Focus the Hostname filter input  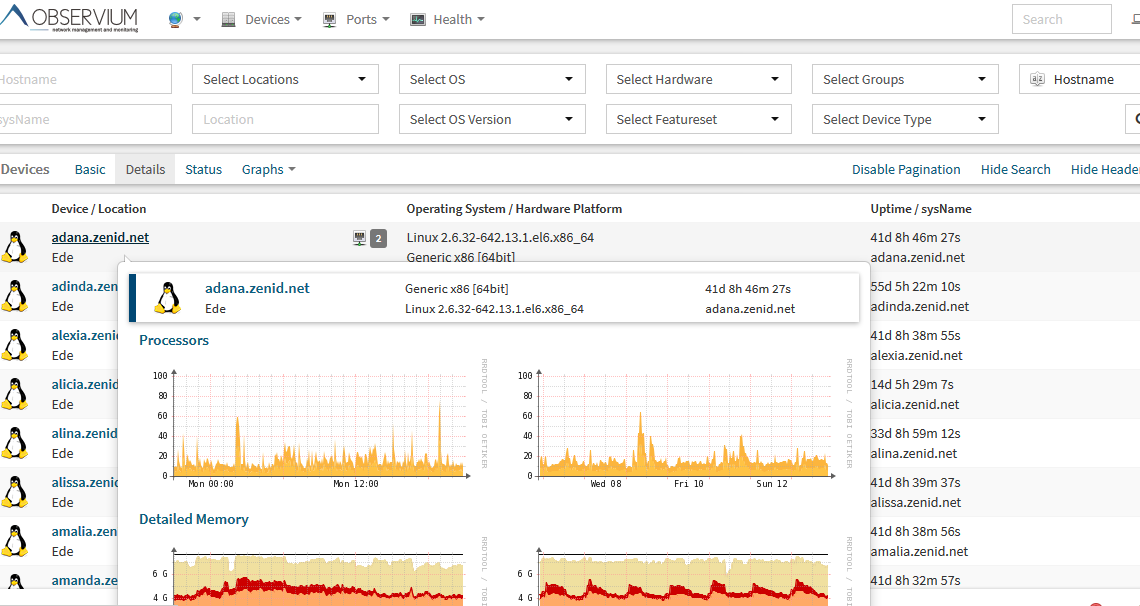point(85,79)
